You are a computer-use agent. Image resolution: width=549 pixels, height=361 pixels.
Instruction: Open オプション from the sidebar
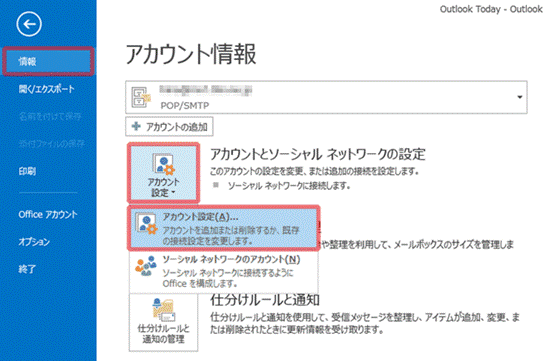(x=34, y=242)
